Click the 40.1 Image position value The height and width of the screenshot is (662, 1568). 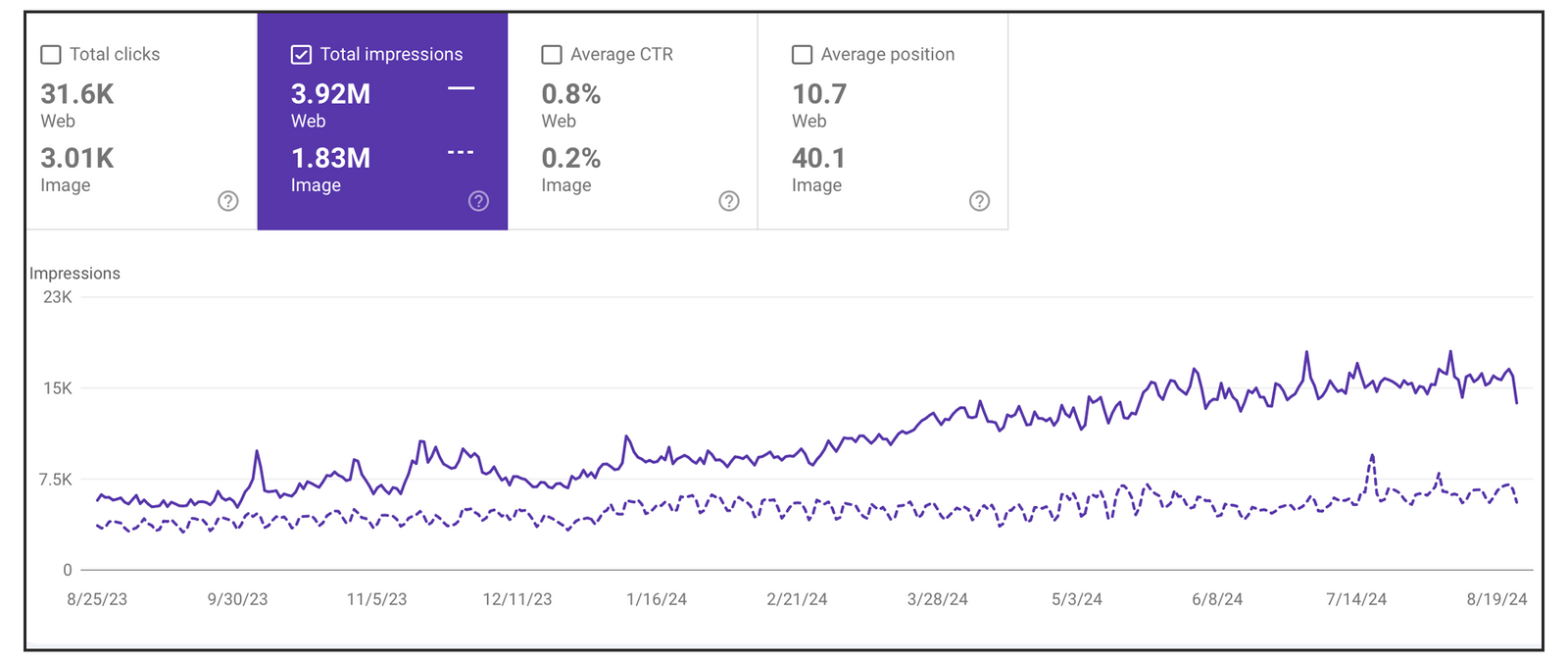click(818, 158)
